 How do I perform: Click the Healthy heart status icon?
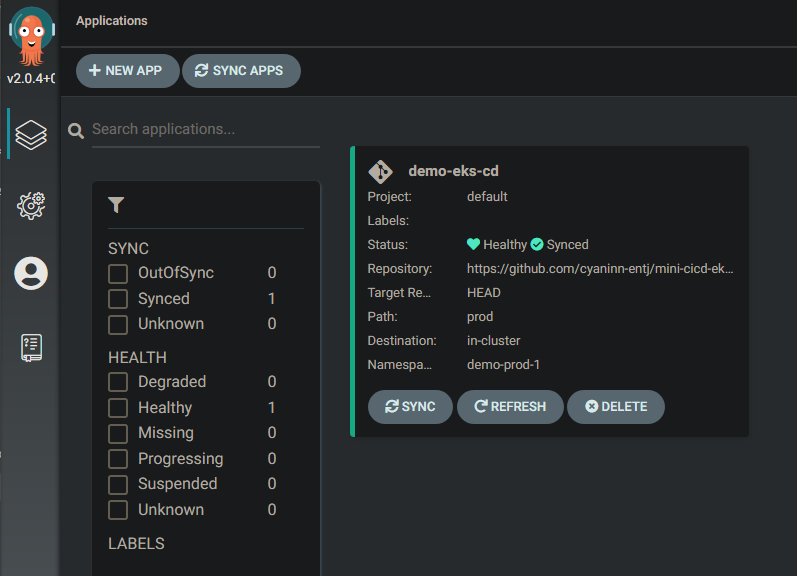[x=473, y=244]
